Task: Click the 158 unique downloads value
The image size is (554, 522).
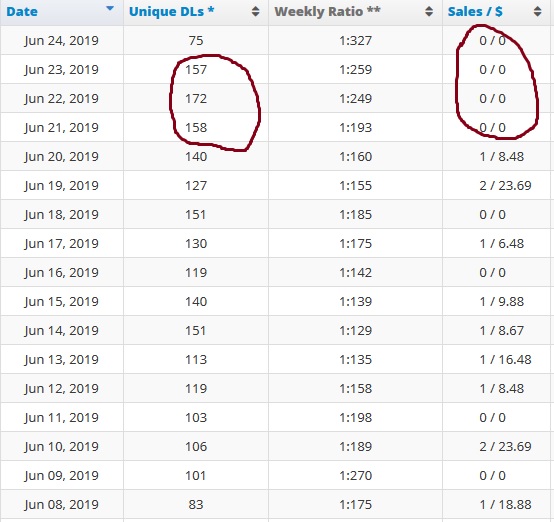Action: (x=196, y=127)
